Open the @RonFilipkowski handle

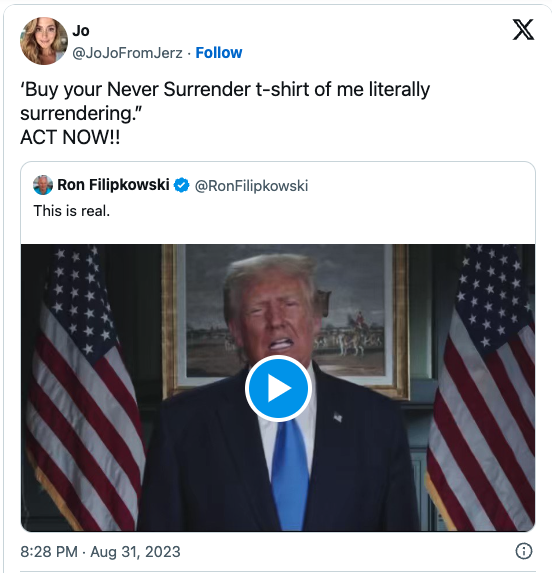point(251,186)
